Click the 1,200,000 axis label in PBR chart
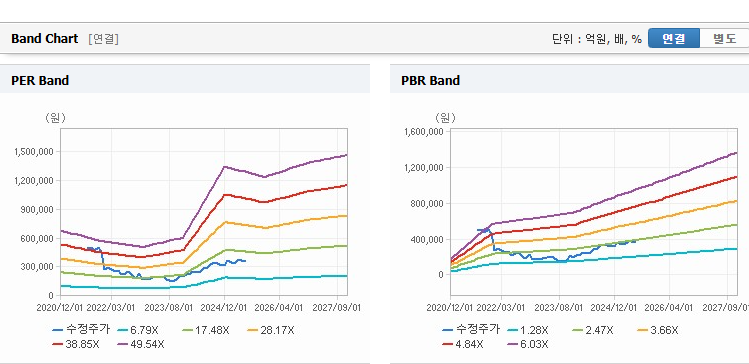The image size is (749, 364). point(424,168)
